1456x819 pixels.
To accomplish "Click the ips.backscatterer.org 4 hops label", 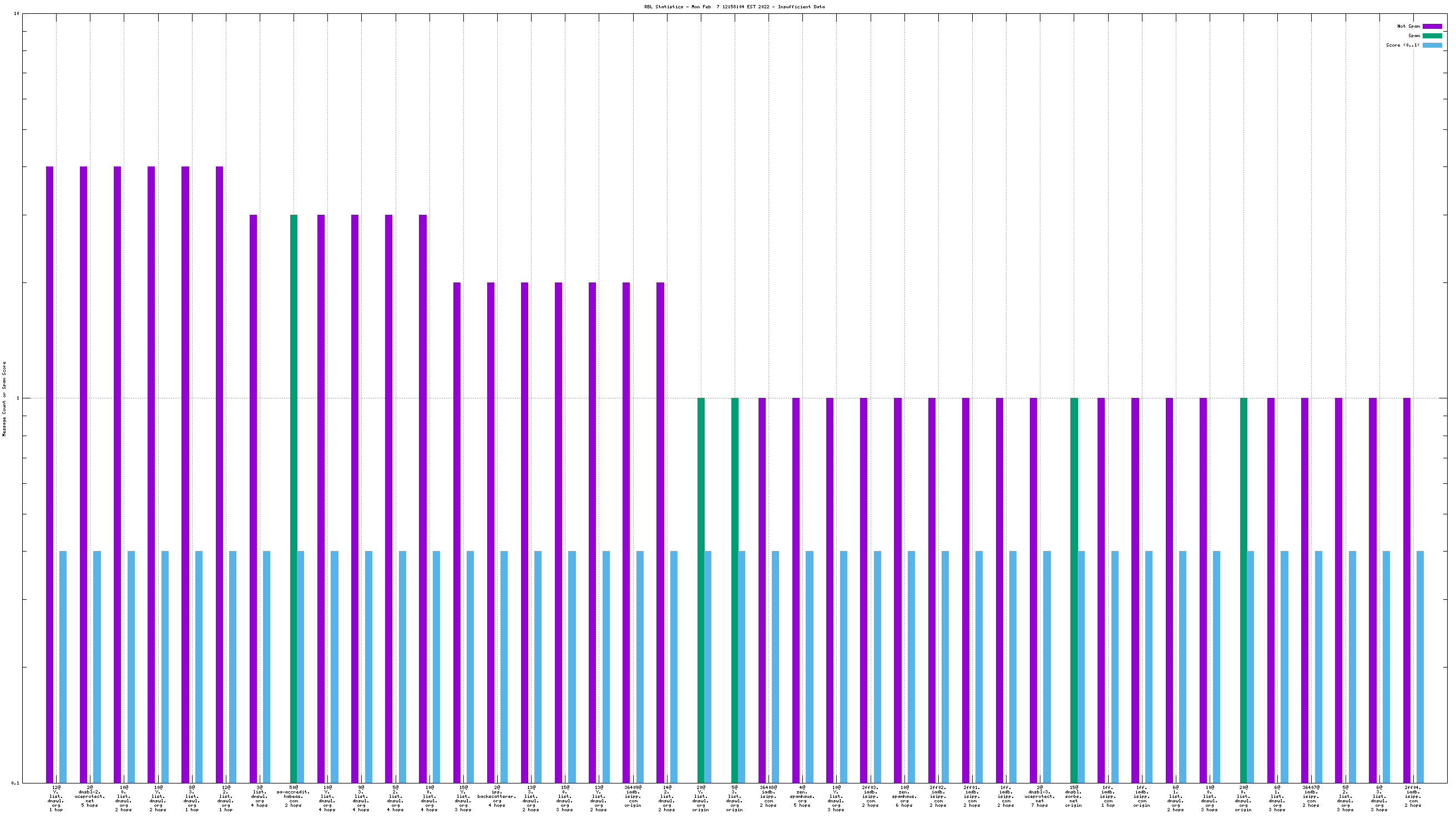I will click(x=497, y=796).
